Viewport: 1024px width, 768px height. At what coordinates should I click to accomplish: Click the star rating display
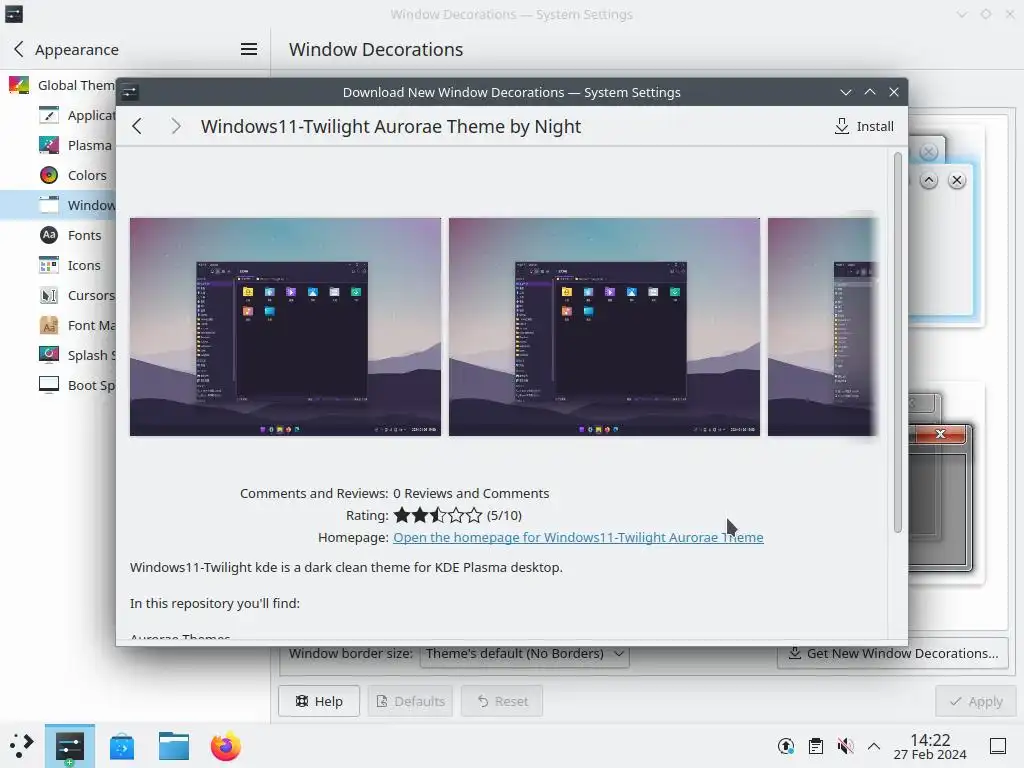438,515
